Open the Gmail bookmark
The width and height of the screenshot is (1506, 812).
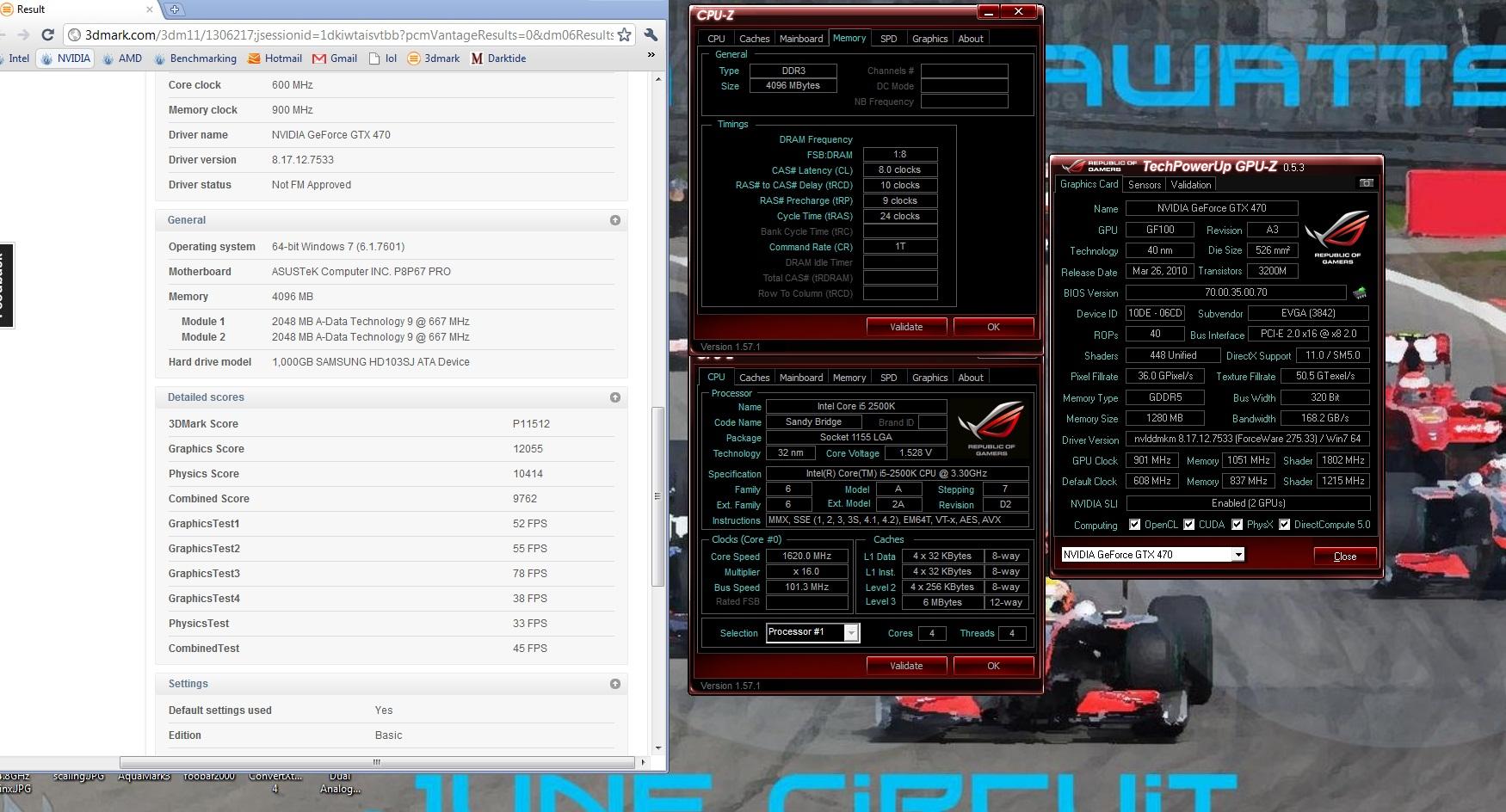coord(335,58)
